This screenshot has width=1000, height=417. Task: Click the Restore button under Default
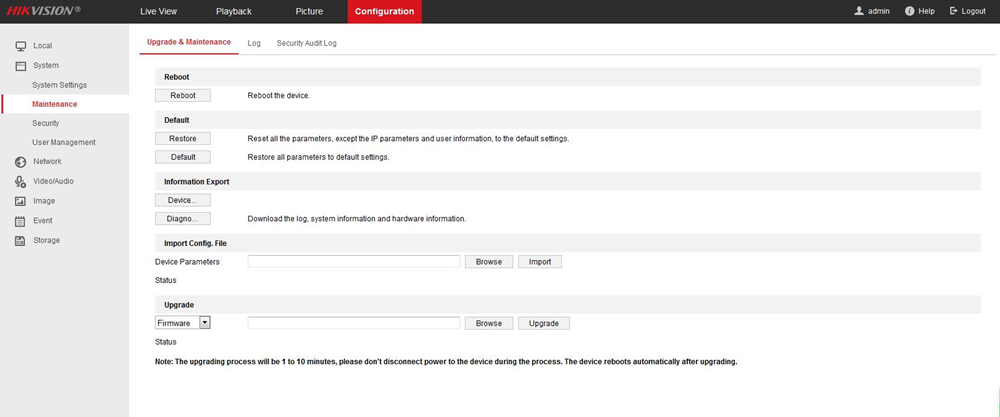[183, 138]
